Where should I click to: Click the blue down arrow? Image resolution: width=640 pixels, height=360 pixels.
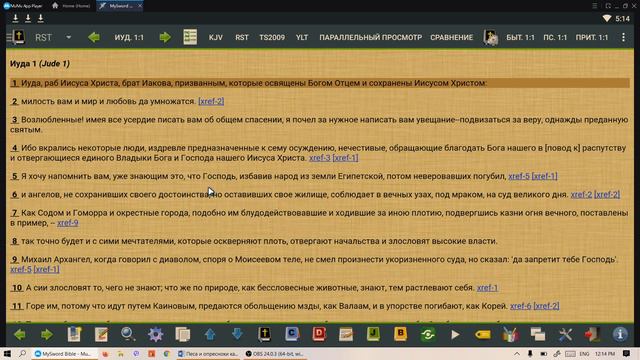click(237, 334)
